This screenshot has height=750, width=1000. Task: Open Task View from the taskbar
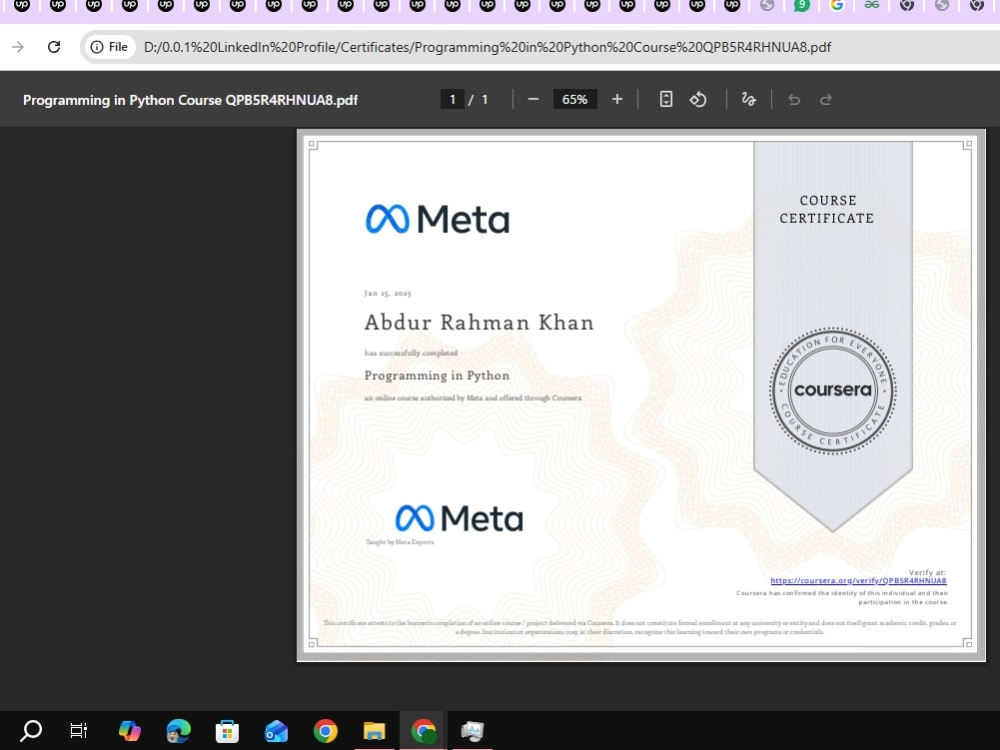(78, 731)
